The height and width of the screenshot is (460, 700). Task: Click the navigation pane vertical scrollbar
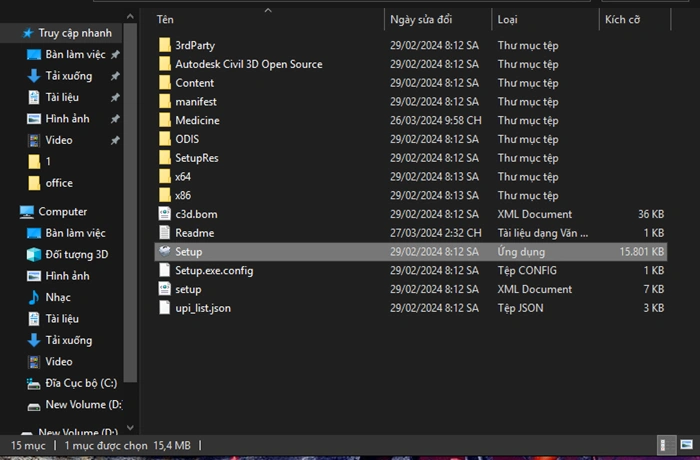pyautogui.click(x=130, y=200)
